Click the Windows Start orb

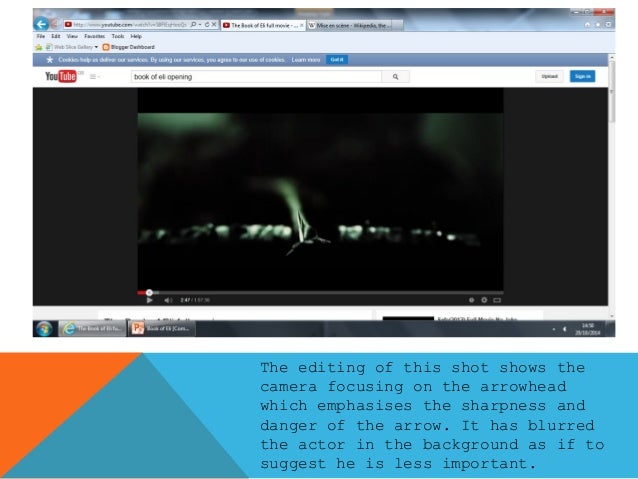click(x=44, y=328)
